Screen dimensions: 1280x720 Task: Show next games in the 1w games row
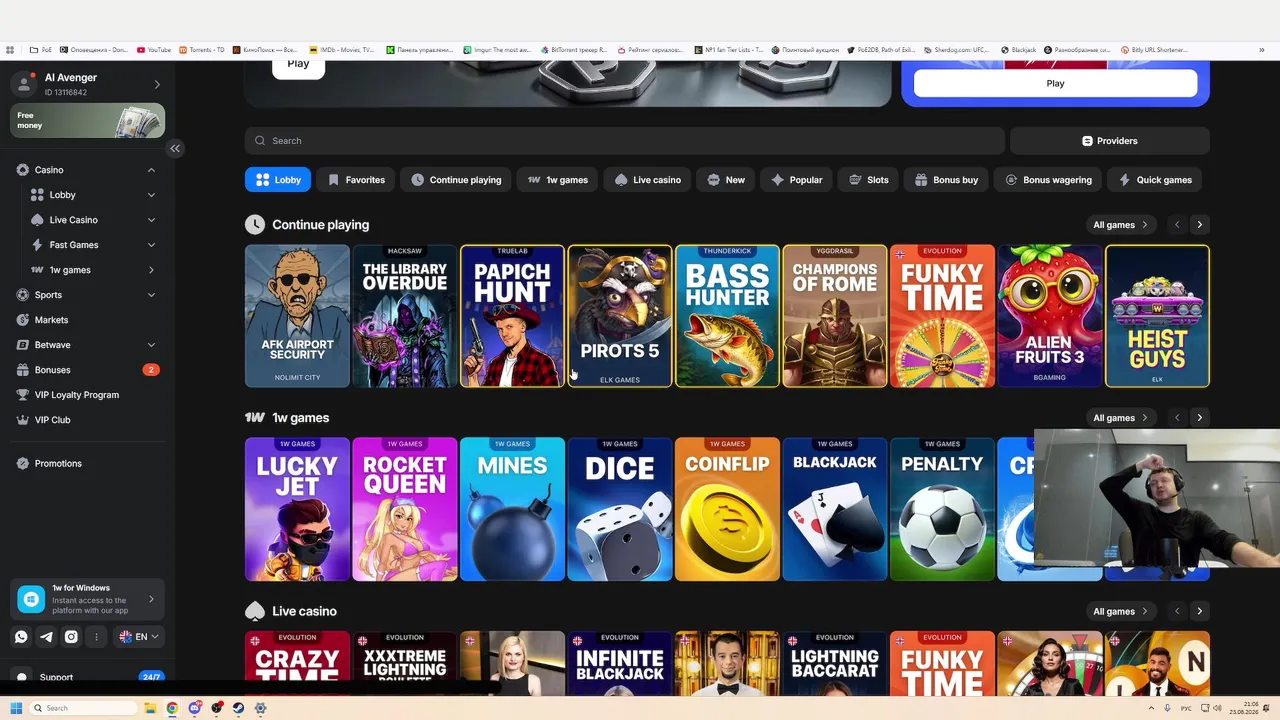tap(1199, 418)
